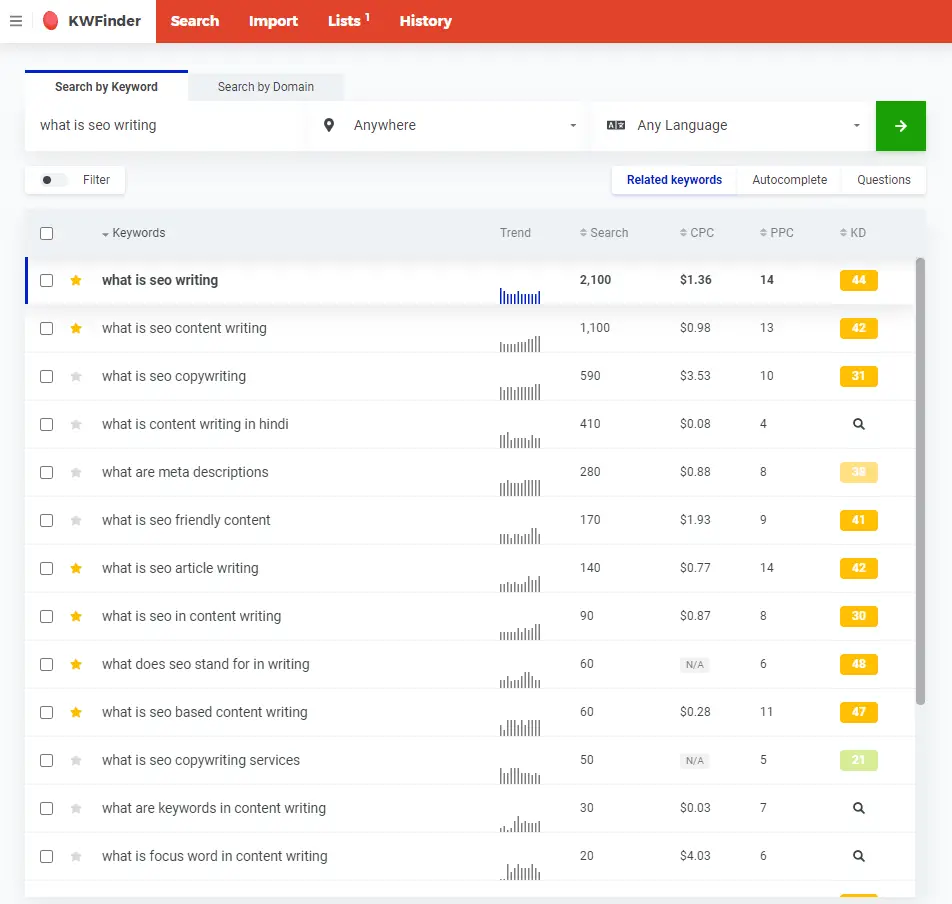
Task: Check the select-all keywords checkbox
Action: (46, 233)
